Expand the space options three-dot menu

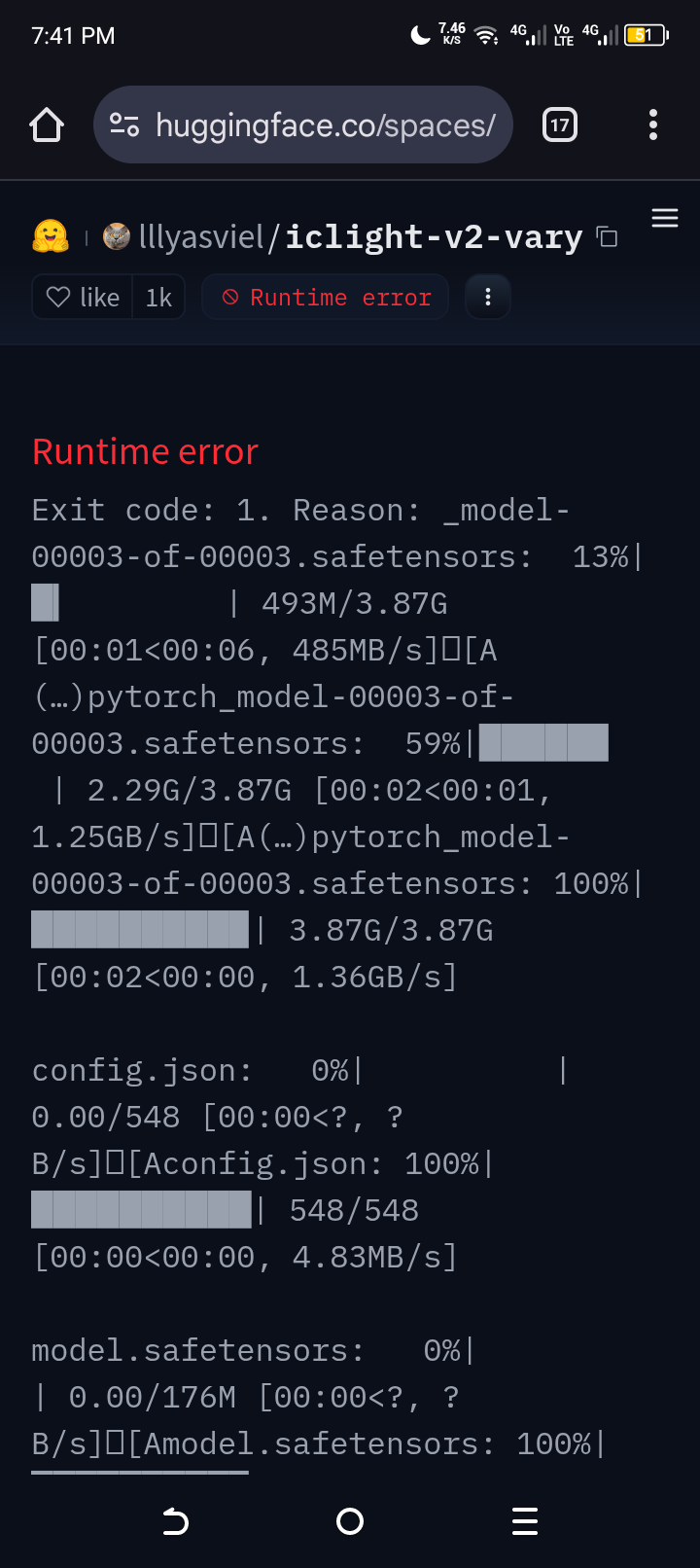pos(488,297)
